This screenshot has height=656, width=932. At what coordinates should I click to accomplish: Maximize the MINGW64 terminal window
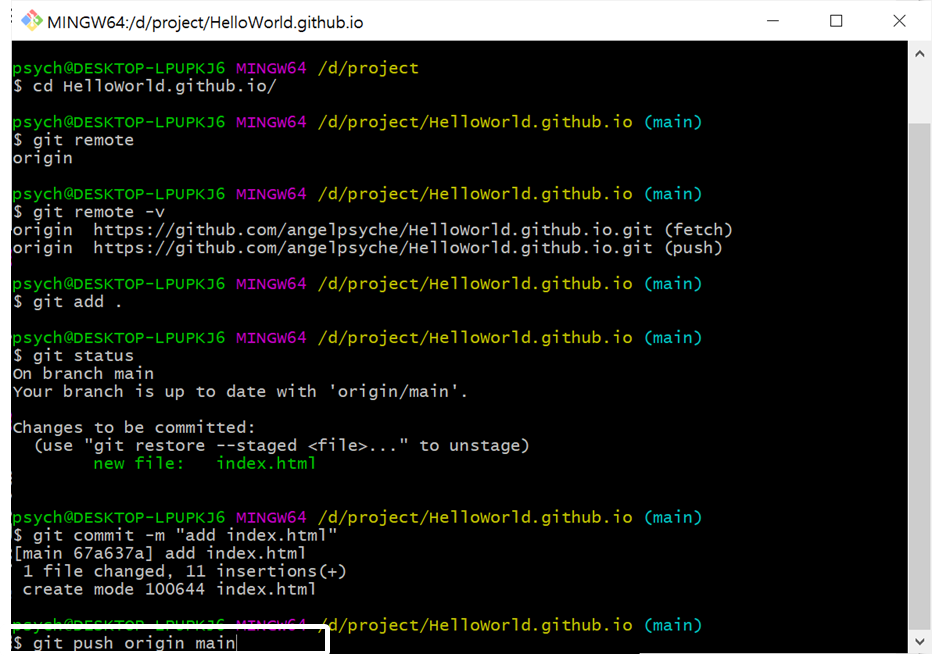point(836,21)
